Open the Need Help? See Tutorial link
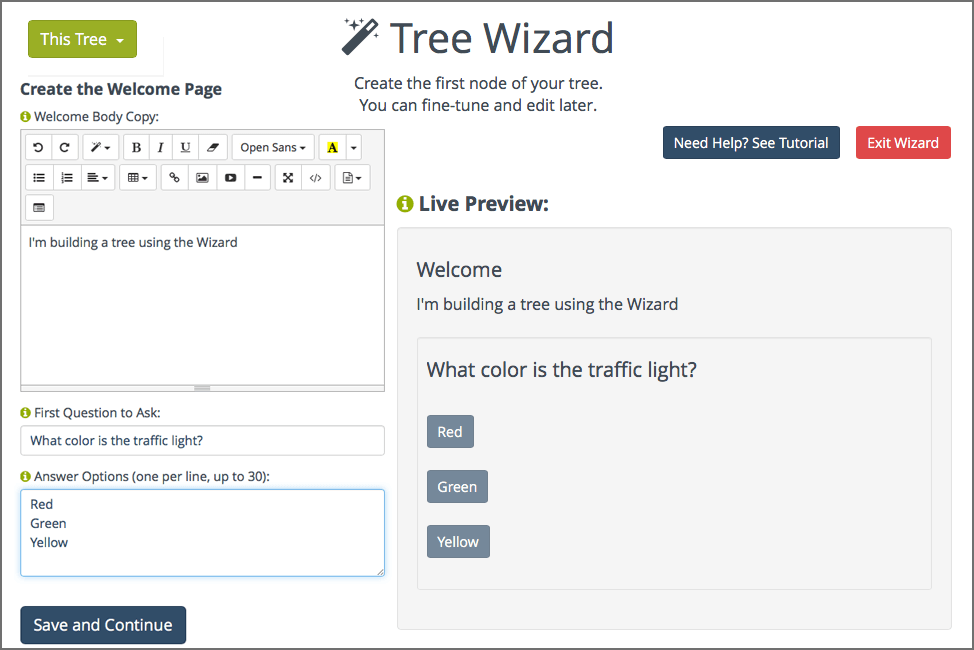 click(x=751, y=143)
